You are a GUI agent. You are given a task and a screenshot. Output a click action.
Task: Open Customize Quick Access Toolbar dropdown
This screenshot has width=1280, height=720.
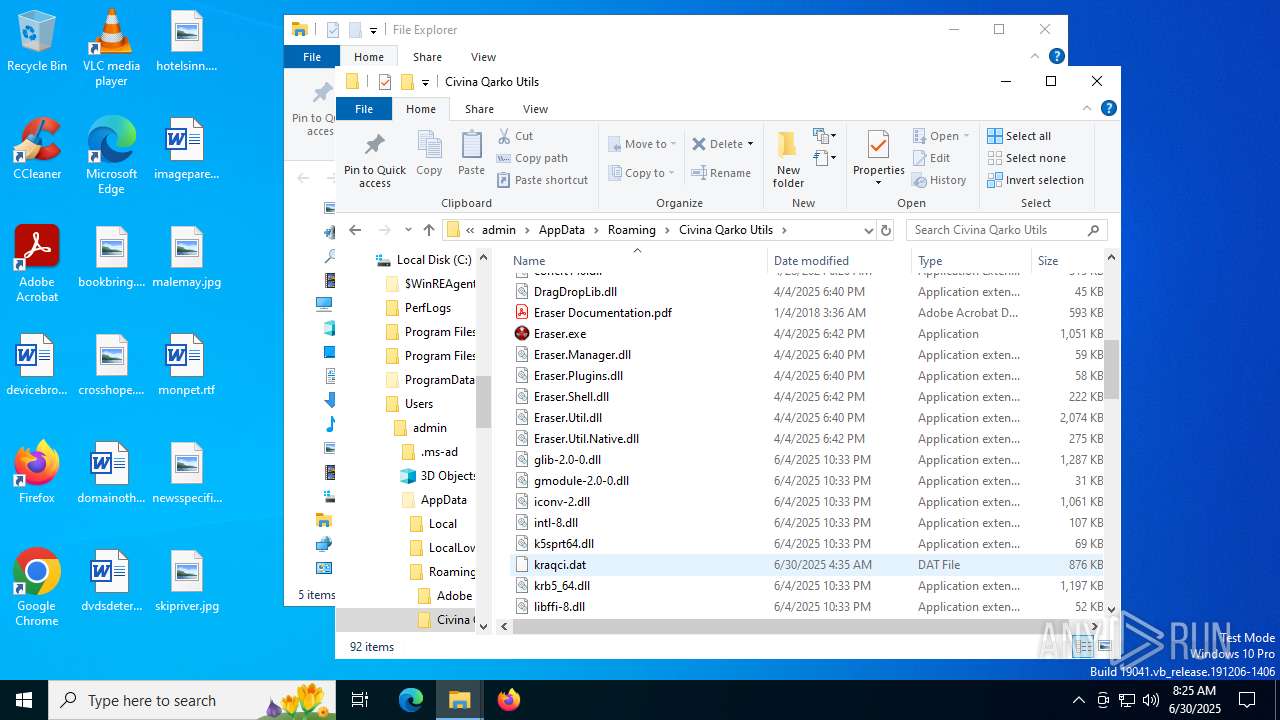pos(425,82)
